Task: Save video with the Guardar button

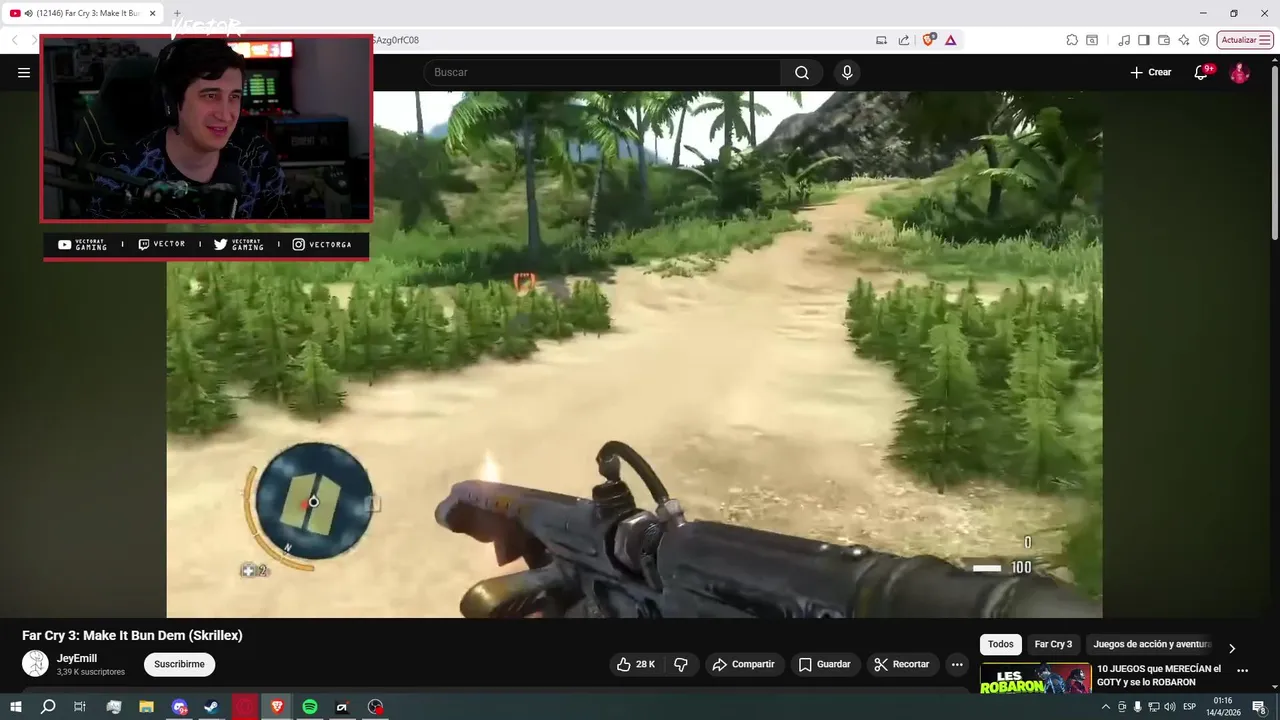Action: point(824,664)
